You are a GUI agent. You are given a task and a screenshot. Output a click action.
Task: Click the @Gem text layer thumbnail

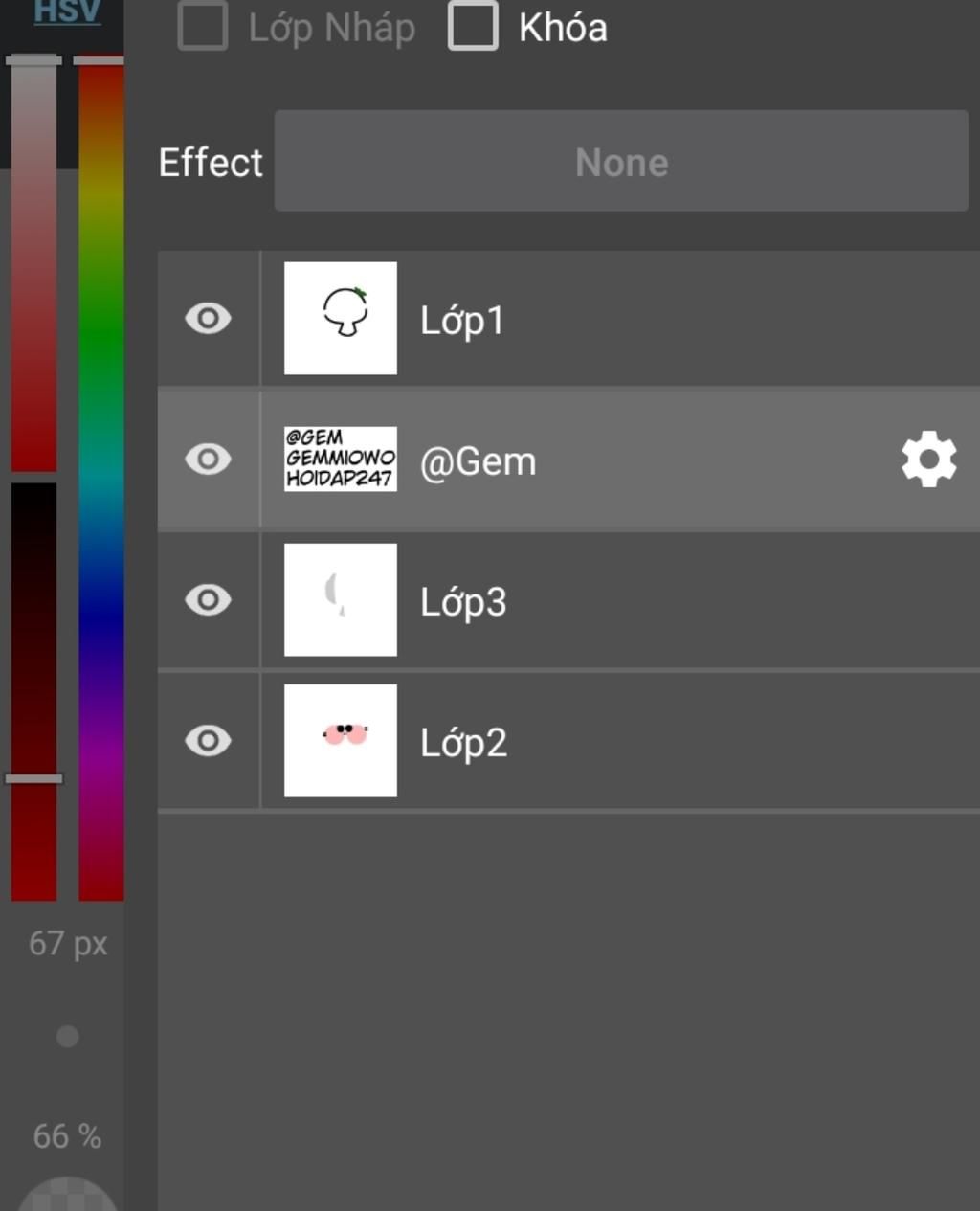pyautogui.click(x=341, y=460)
